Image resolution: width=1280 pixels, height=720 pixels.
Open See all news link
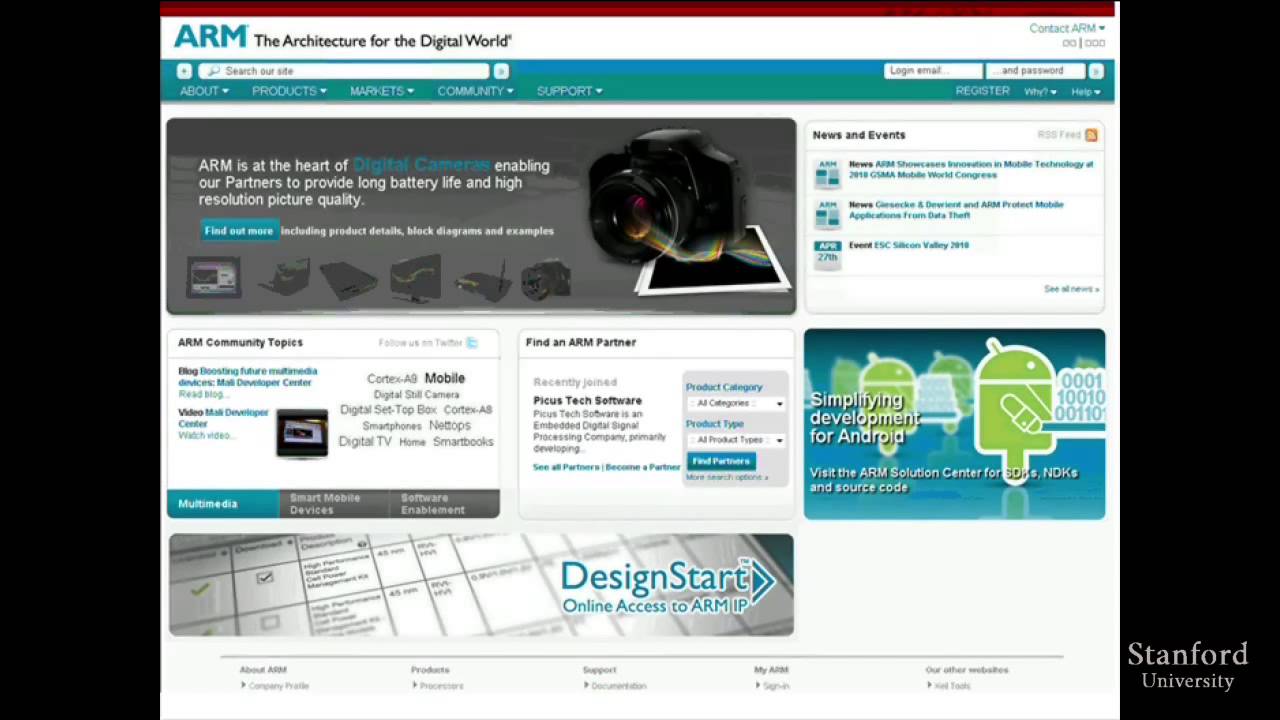point(1071,289)
